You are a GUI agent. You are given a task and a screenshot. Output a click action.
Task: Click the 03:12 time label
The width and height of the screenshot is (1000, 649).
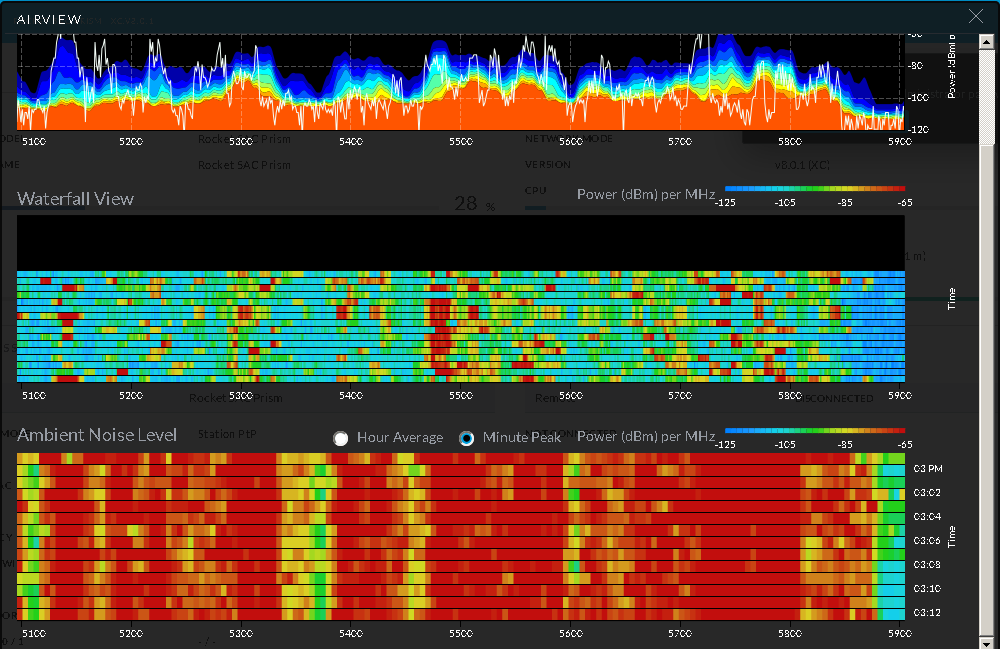tap(927, 613)
